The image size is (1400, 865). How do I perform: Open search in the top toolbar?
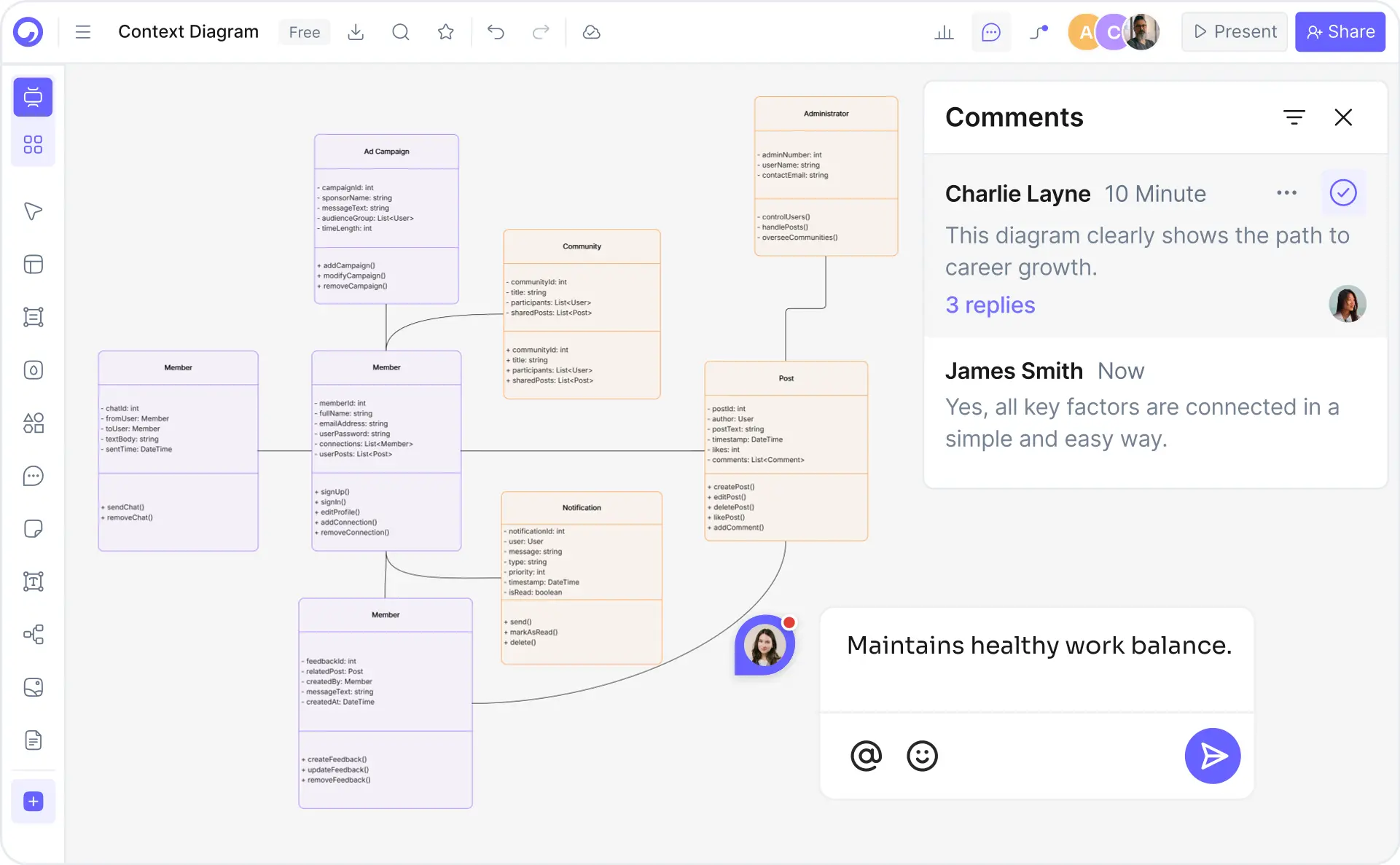(400, 32)
